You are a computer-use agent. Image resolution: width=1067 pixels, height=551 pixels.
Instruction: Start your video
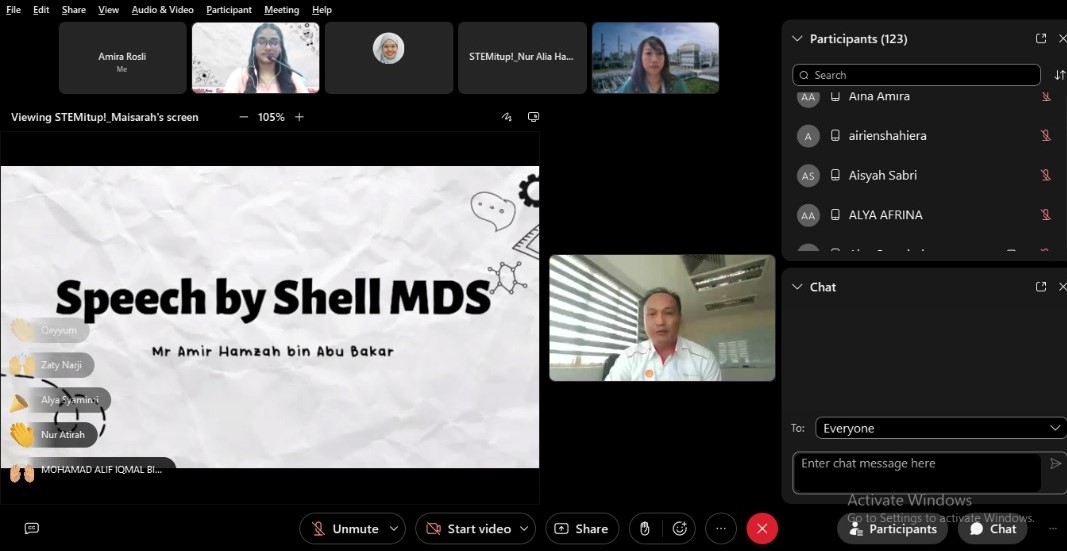pos(467,529)
